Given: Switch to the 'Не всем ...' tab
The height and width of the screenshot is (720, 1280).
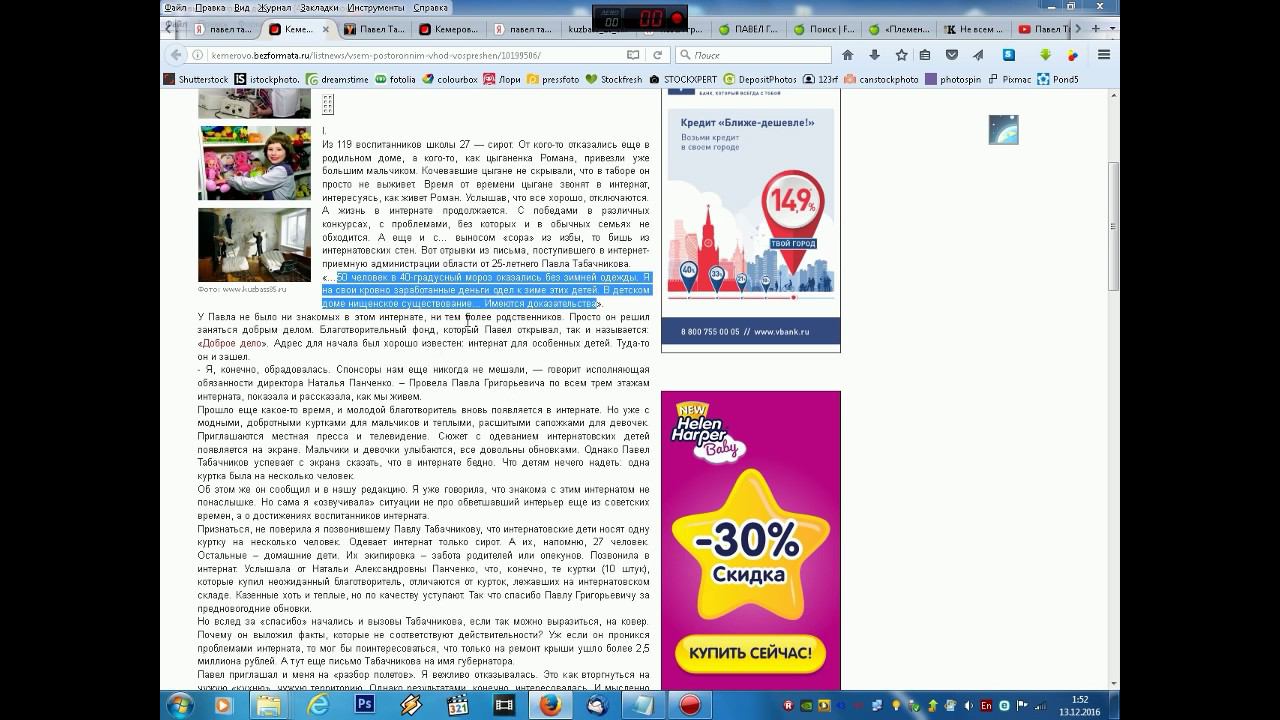Looking at the screenshot, I should point(973,29).
